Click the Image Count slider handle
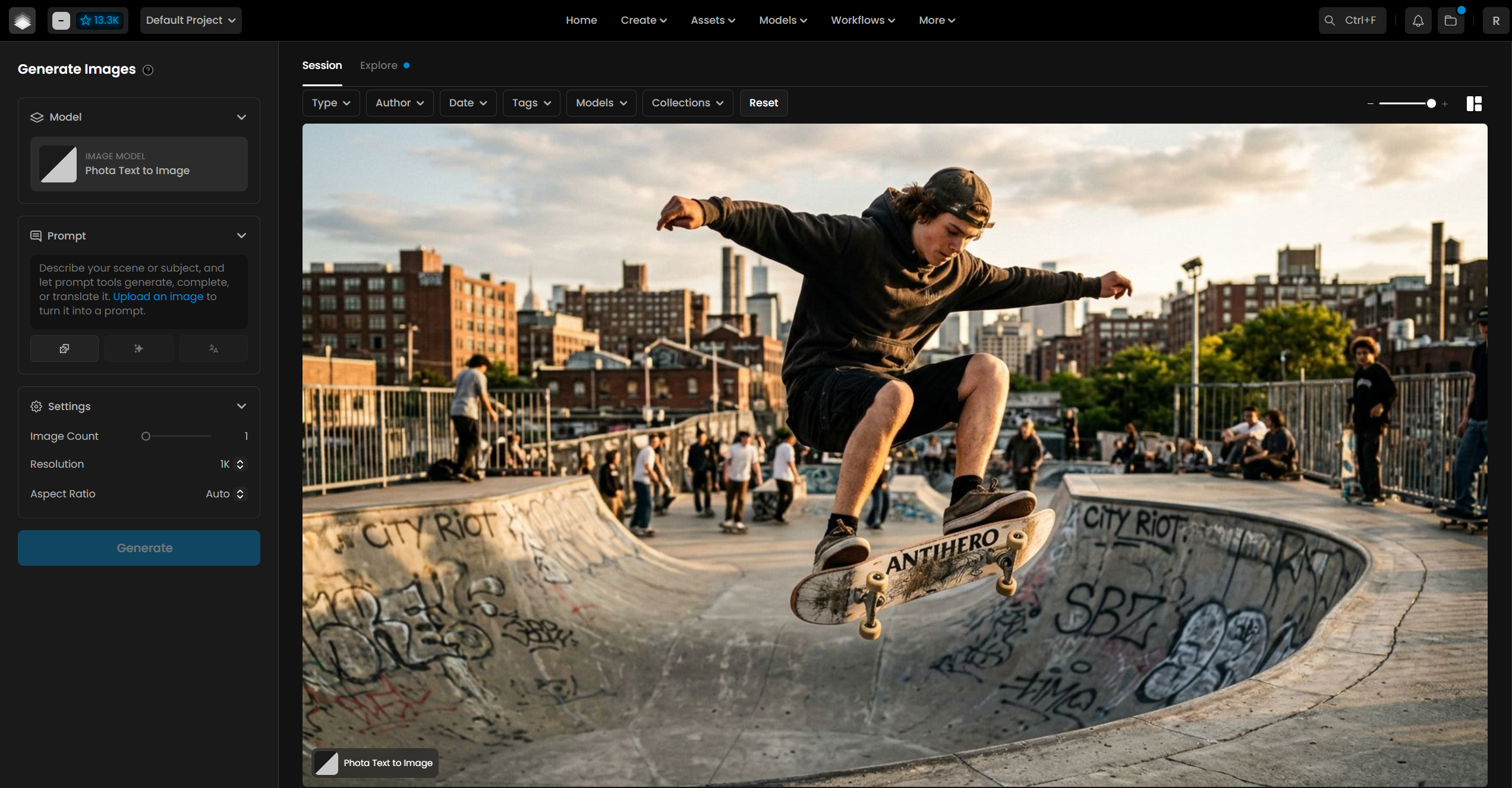1512x788 pixels. [146, 436]
